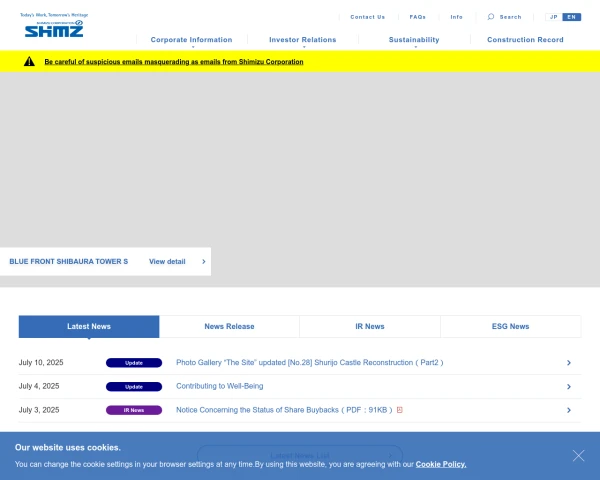
Task: Switch language to JP
Action: click(x=554, y=17)
